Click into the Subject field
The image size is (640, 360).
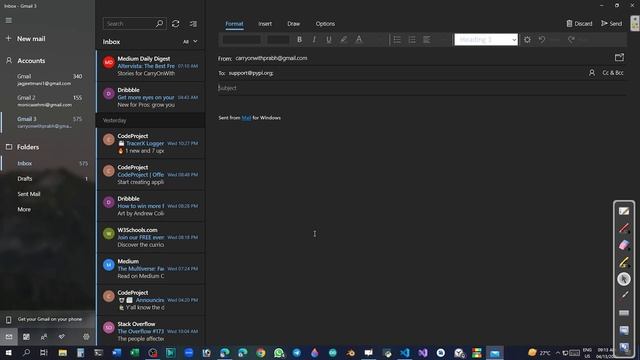[422, 88]
